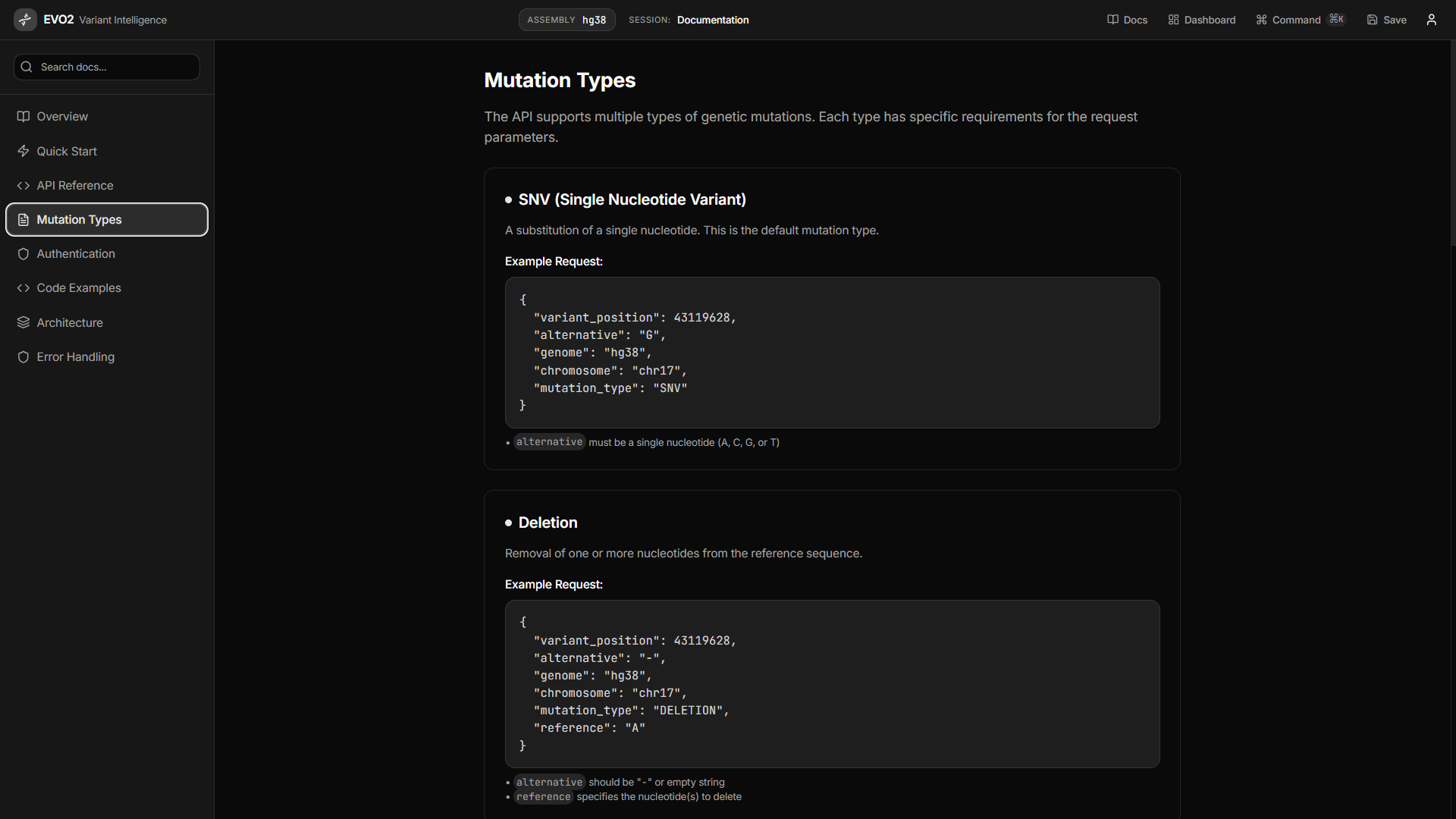The height and width of the screenshot is (819, 1456).
Task: Click the EVO2 logo icon
Action: pos(25,20)
